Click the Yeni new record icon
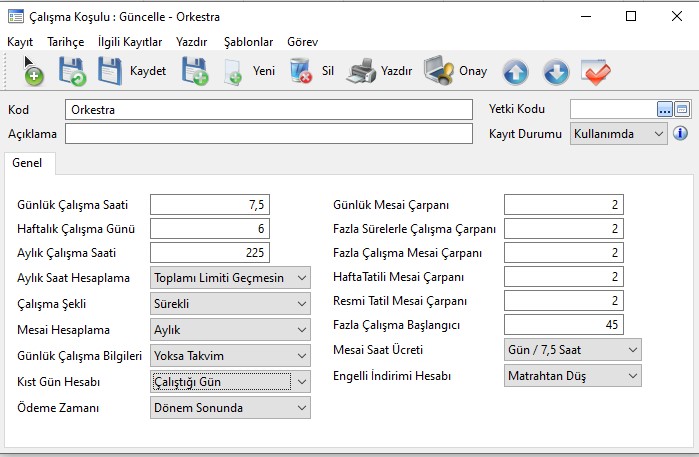The height and width of the screenshot is (457, 699). pyautogui.click(x=233, y=71)
